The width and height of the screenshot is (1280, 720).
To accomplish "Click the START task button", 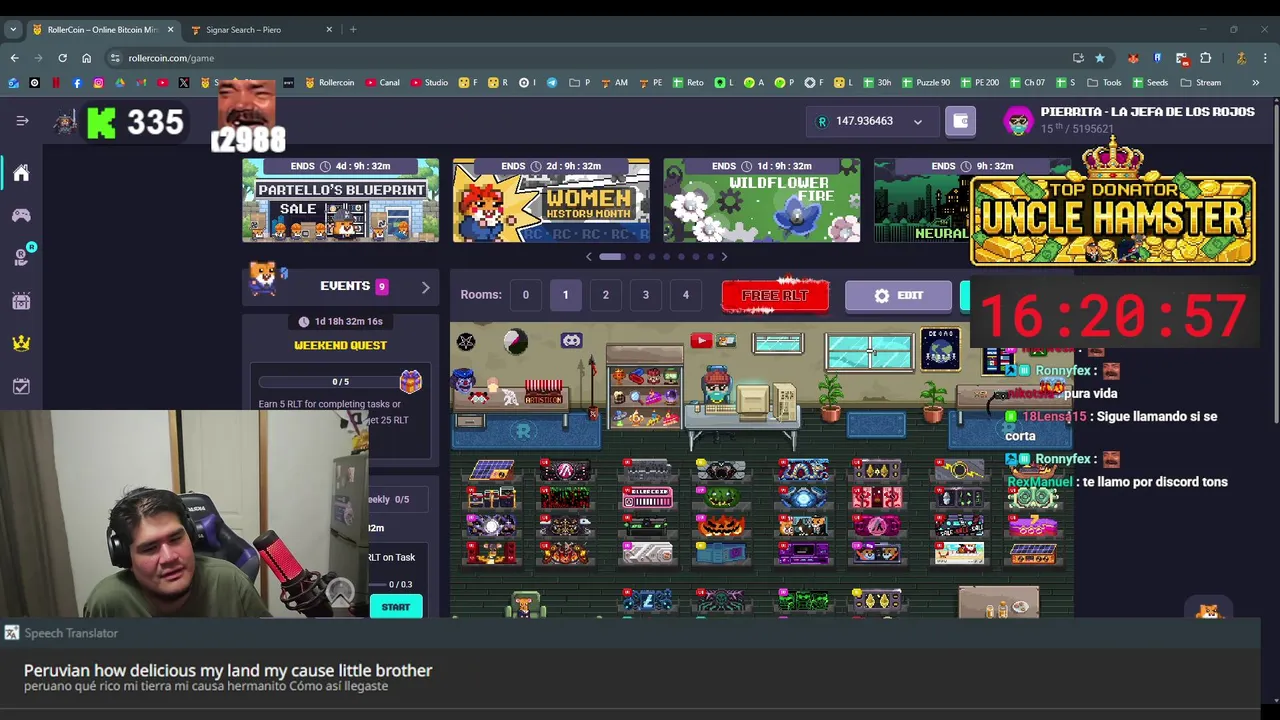I will [395, 607].
